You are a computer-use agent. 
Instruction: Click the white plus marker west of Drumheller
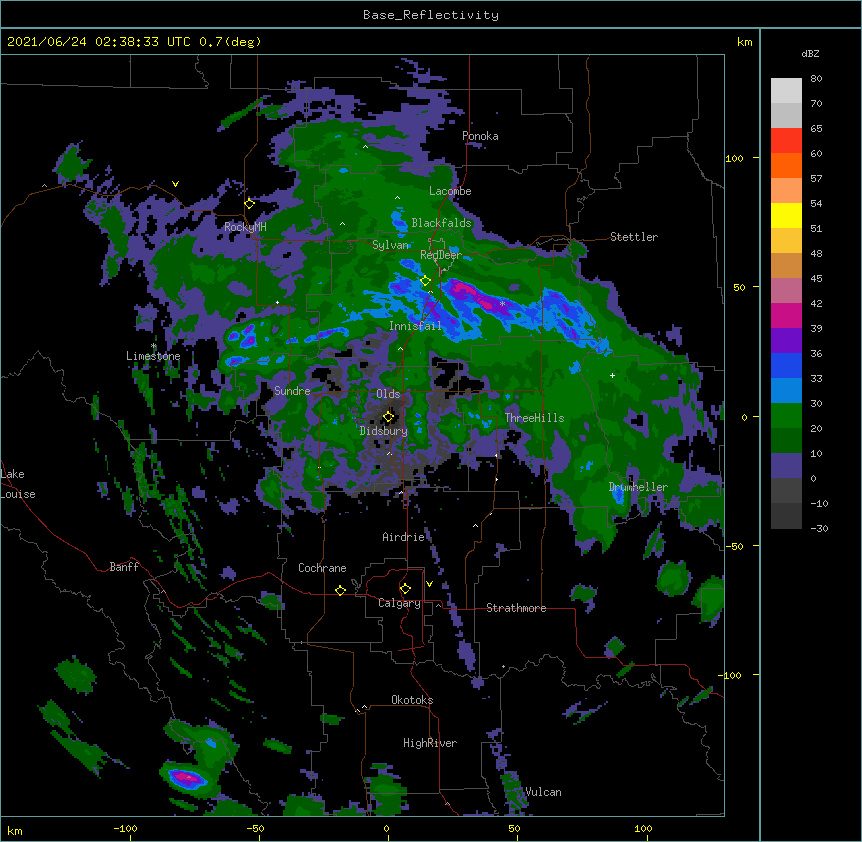pyautogui.click(x=612, y=375)
